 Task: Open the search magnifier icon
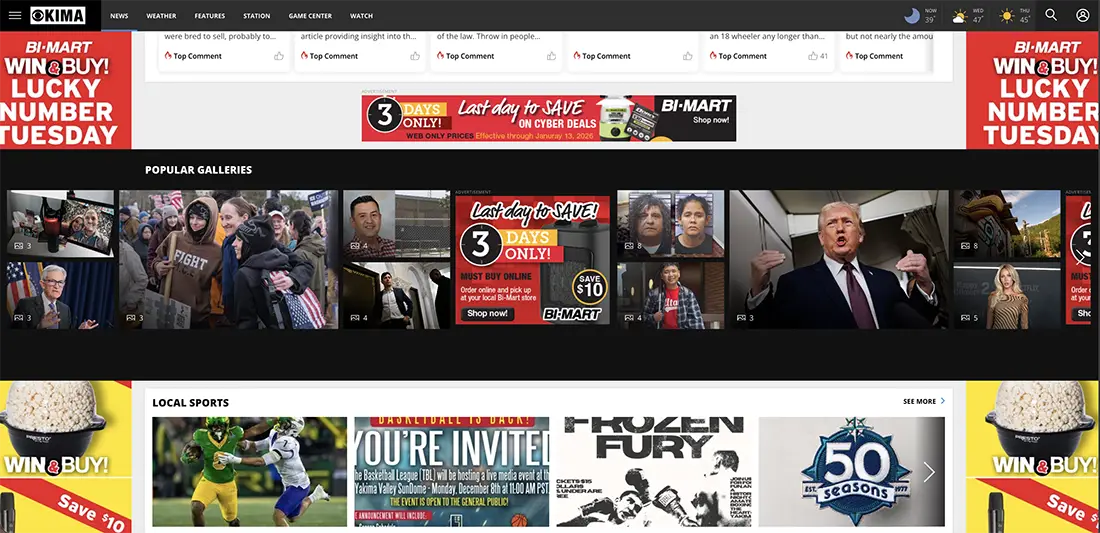click(x=1051, y=15)
